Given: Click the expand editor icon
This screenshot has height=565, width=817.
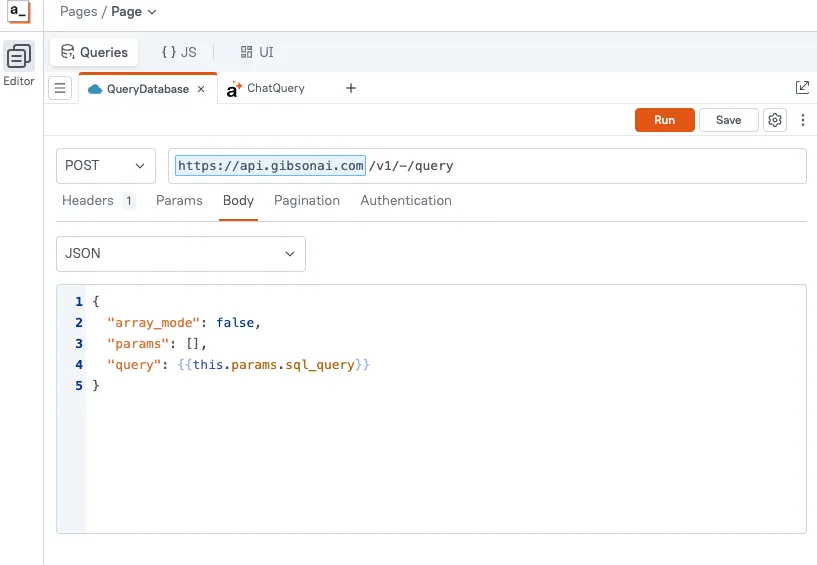Looking at the screenshot, I should pos(802,87).
